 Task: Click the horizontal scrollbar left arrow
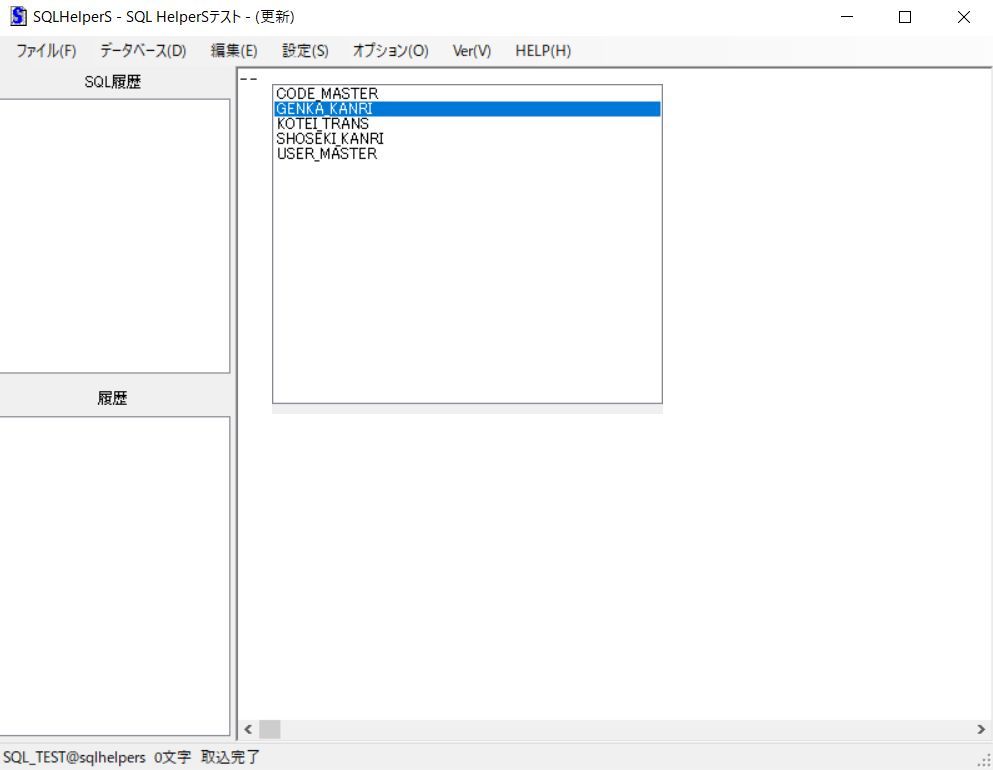[248, 729]
